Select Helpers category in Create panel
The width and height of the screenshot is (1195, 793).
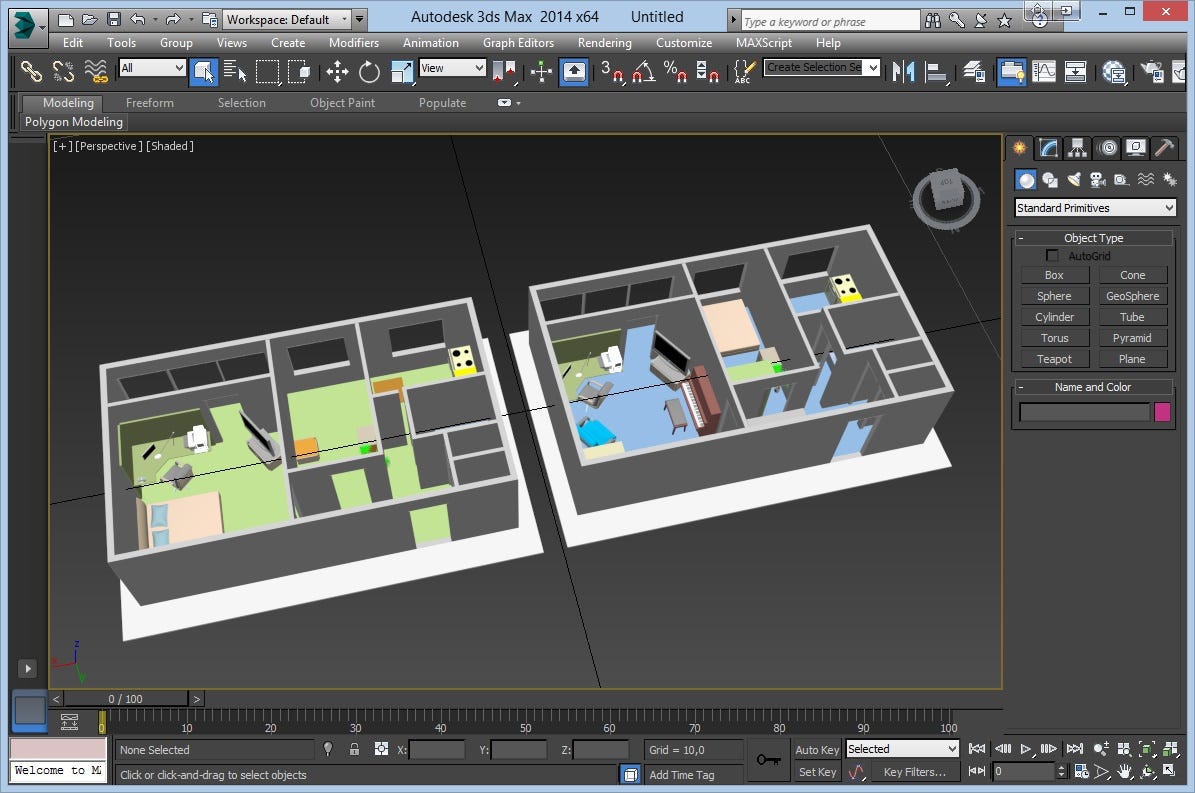click(1121, 180)
